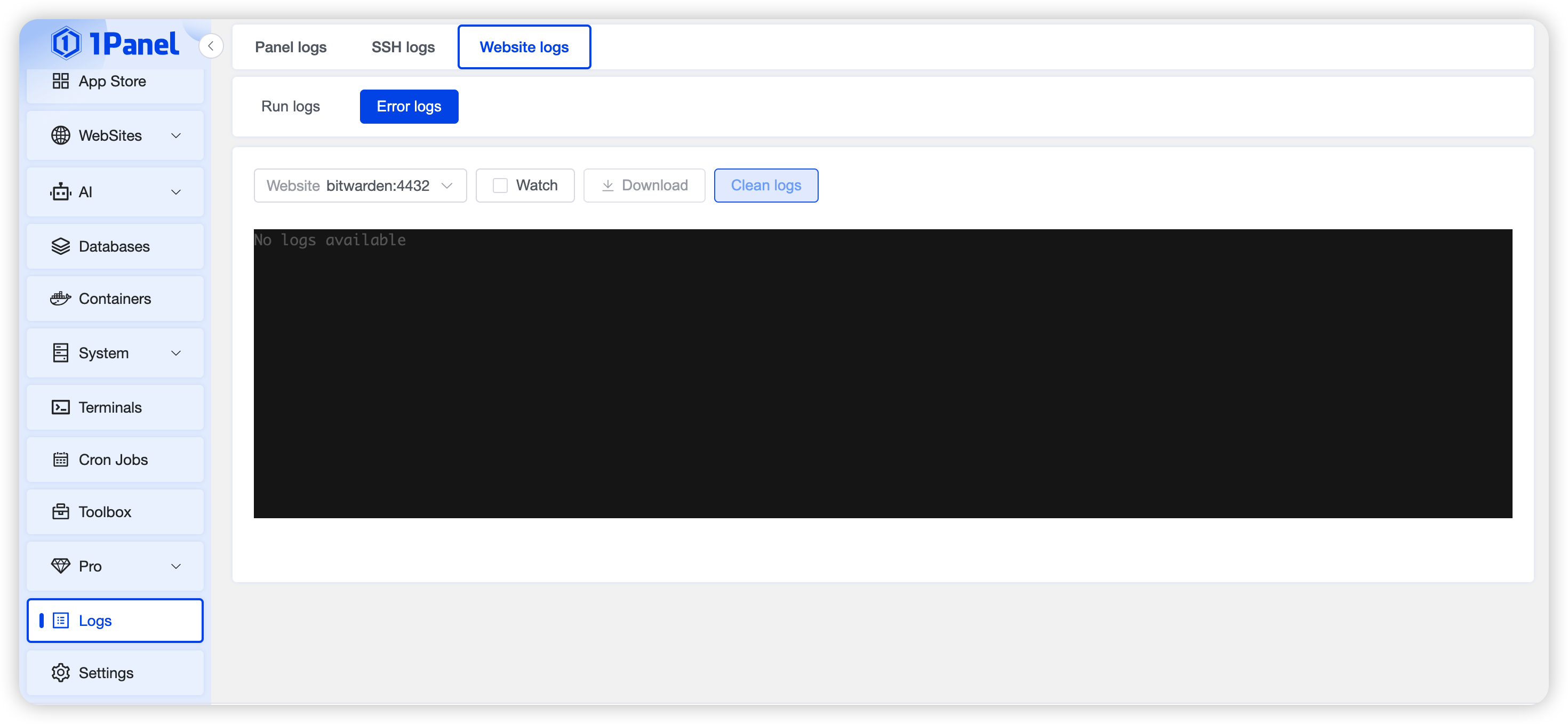This screenshot has height=724, width=1568.
Task: Open App Store from sidebar icon
Action: point(60,81)
